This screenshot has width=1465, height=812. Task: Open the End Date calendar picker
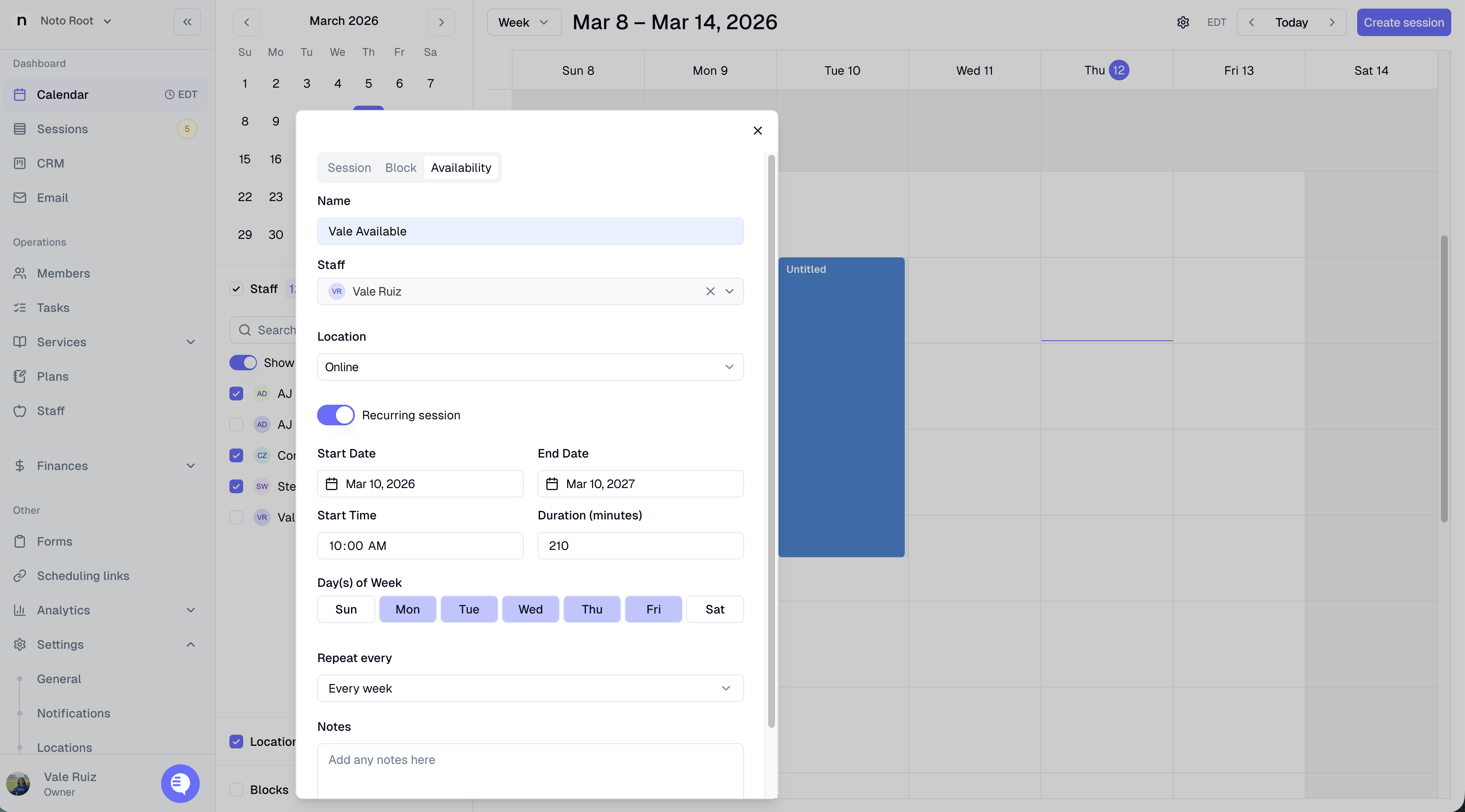[641, 483]
